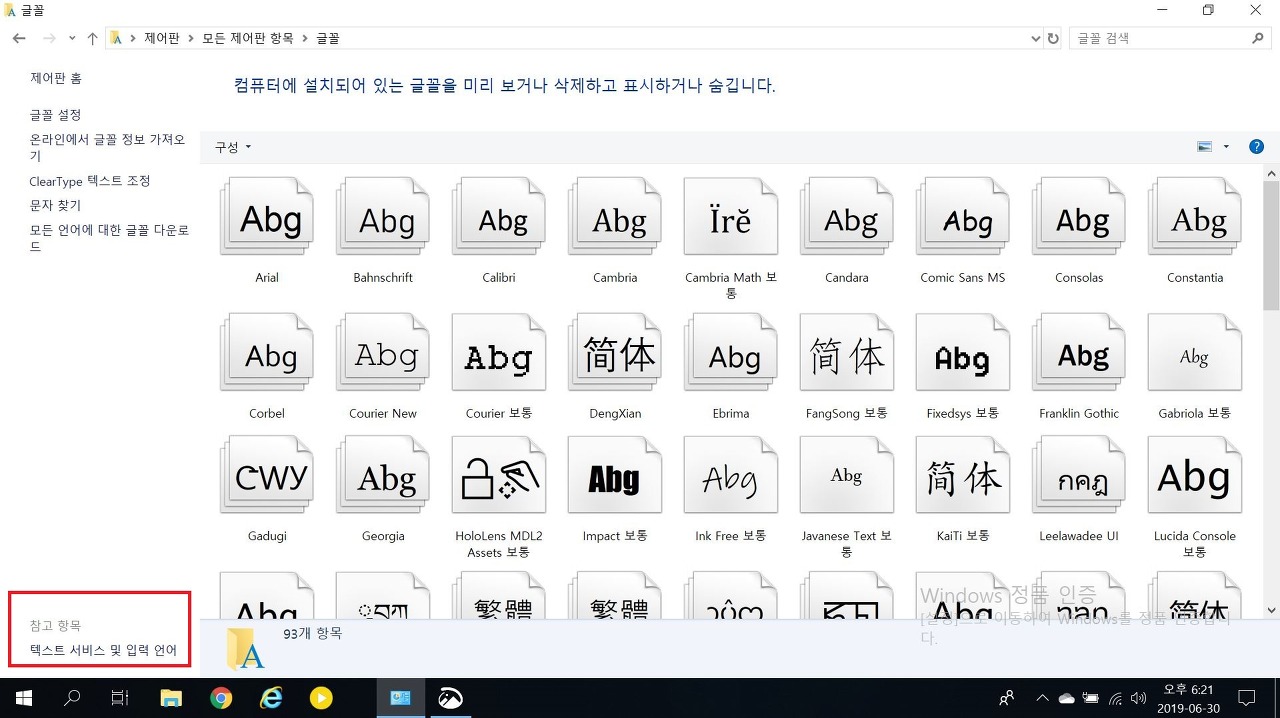
Task: Open the FangSong 보통 font
Action: pos(847,354)
